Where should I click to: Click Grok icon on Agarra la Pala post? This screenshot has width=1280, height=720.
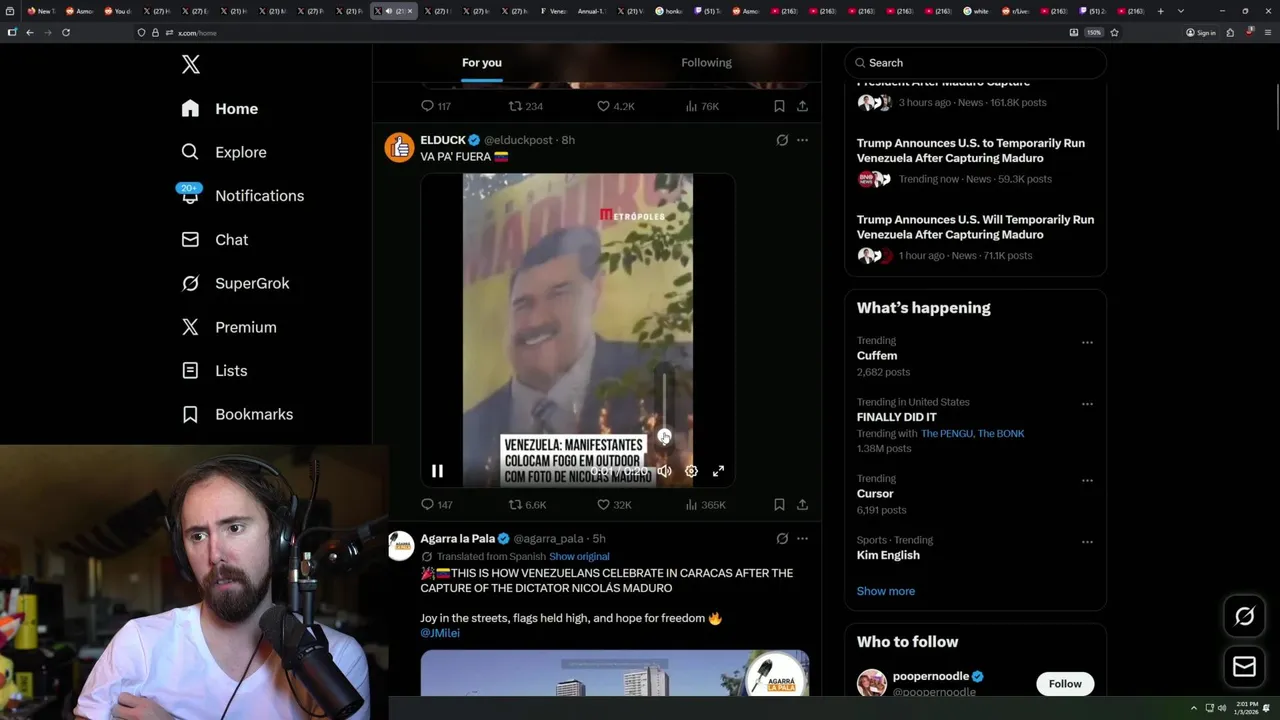tap(782, 538)
